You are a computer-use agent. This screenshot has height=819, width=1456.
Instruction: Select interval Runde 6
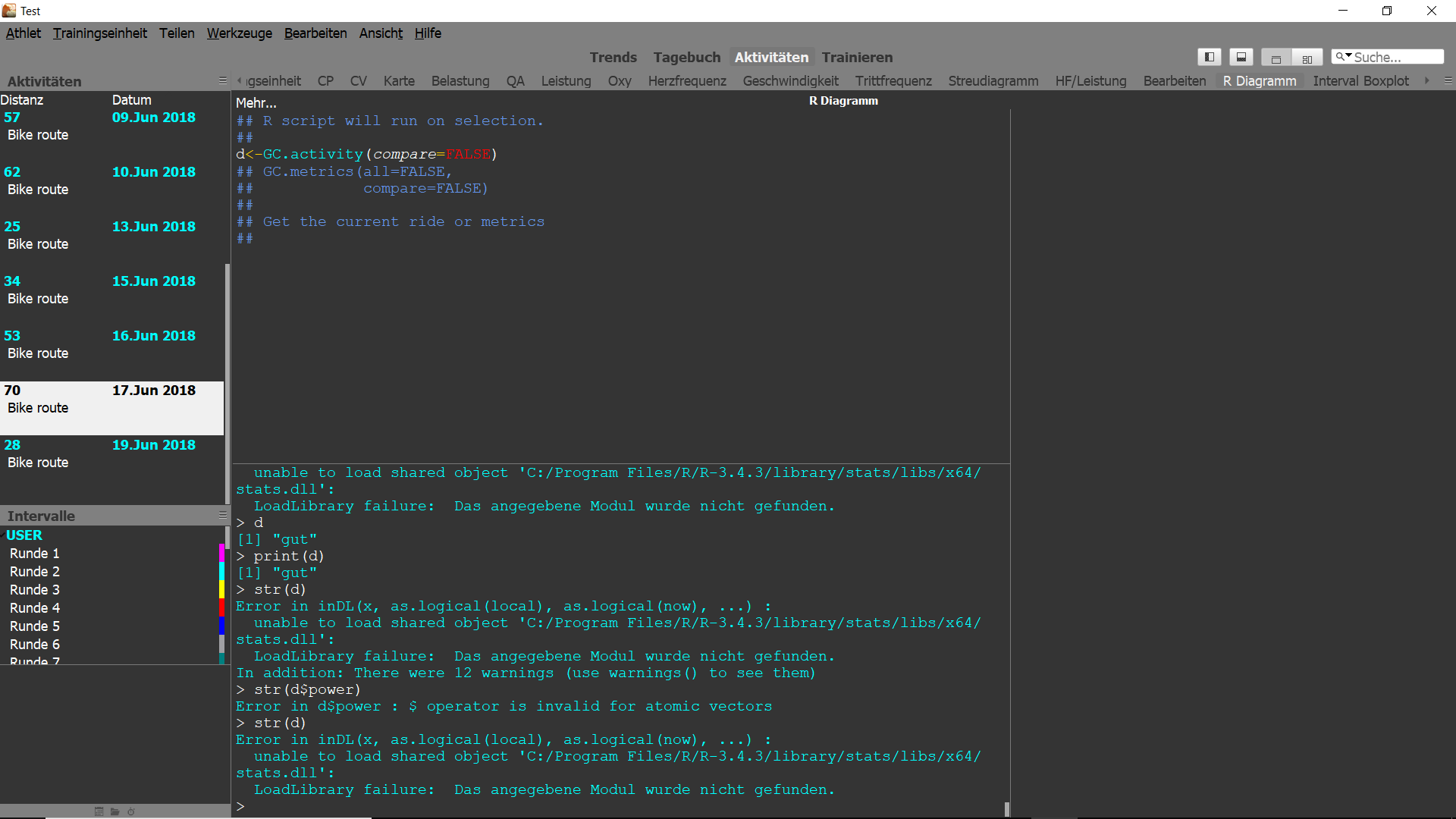35,645
